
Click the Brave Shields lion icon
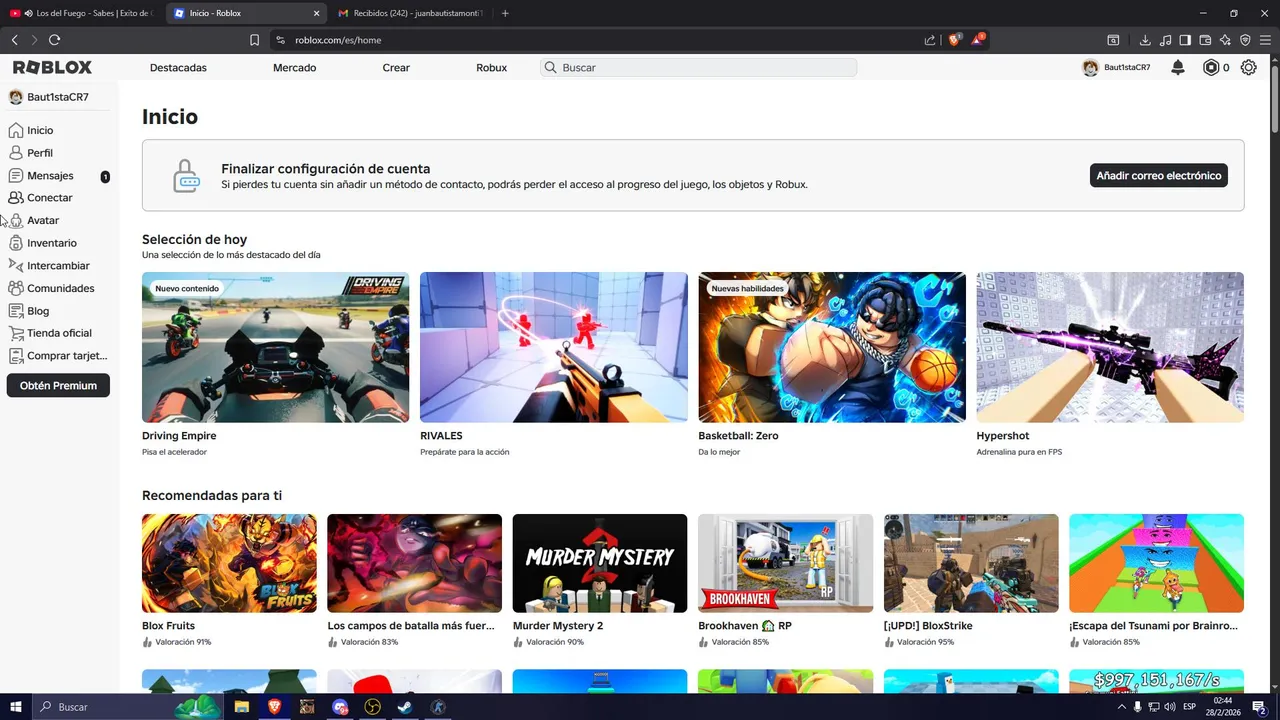coord(954,40)
